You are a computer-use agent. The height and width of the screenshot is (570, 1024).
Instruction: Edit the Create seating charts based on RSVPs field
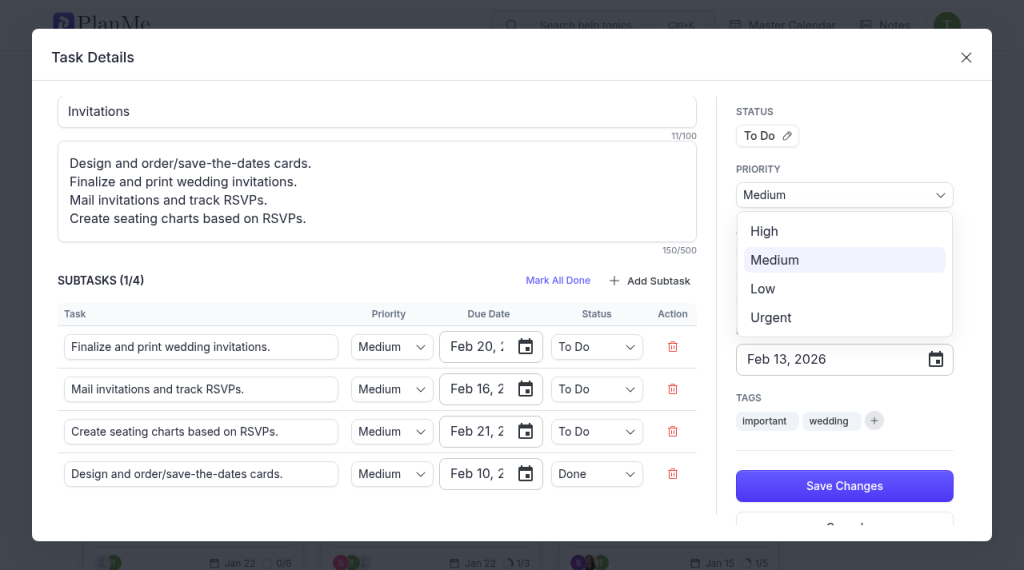click(201, 432)
